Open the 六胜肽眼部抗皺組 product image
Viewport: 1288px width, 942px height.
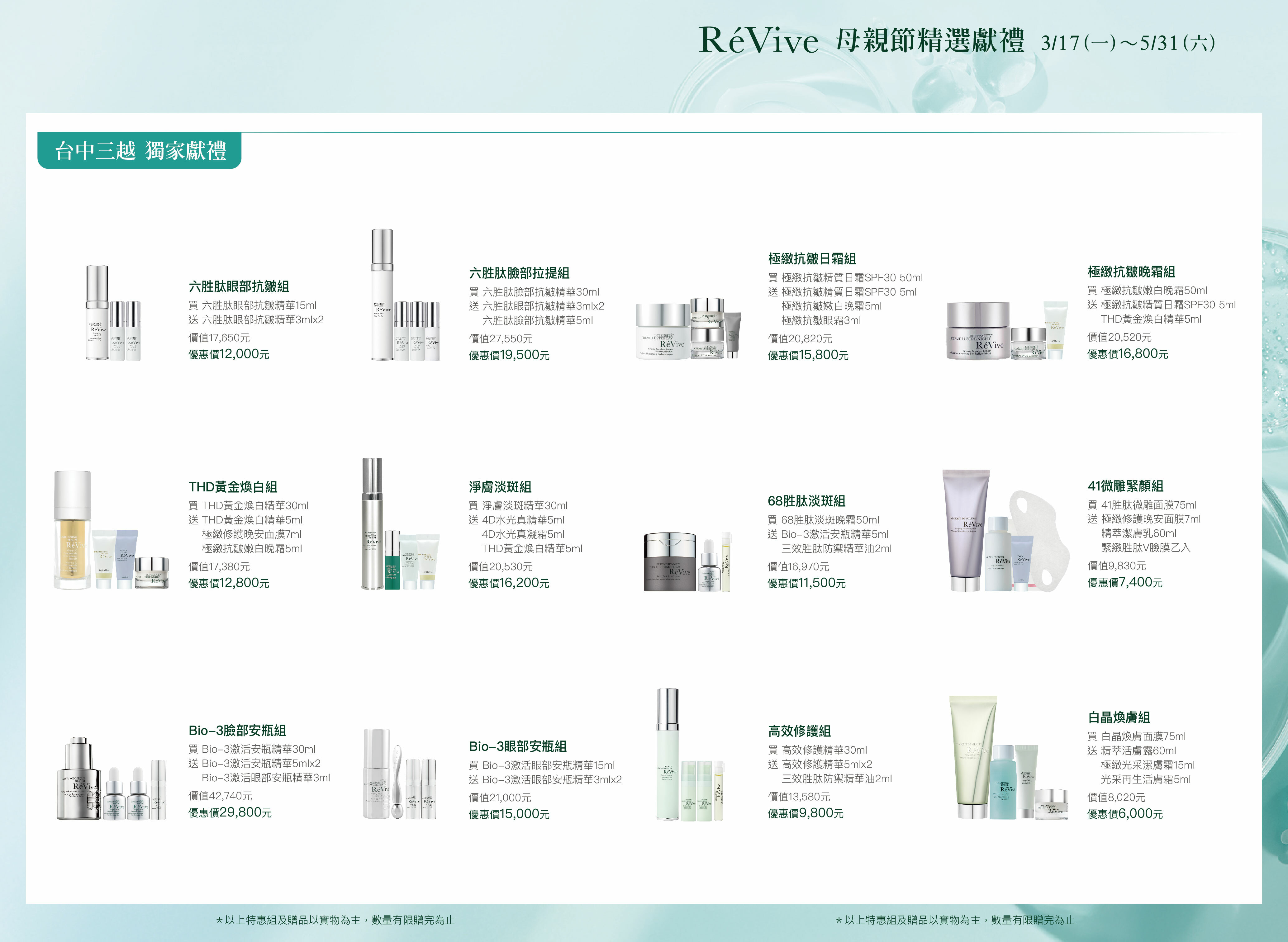click(113, 312)
